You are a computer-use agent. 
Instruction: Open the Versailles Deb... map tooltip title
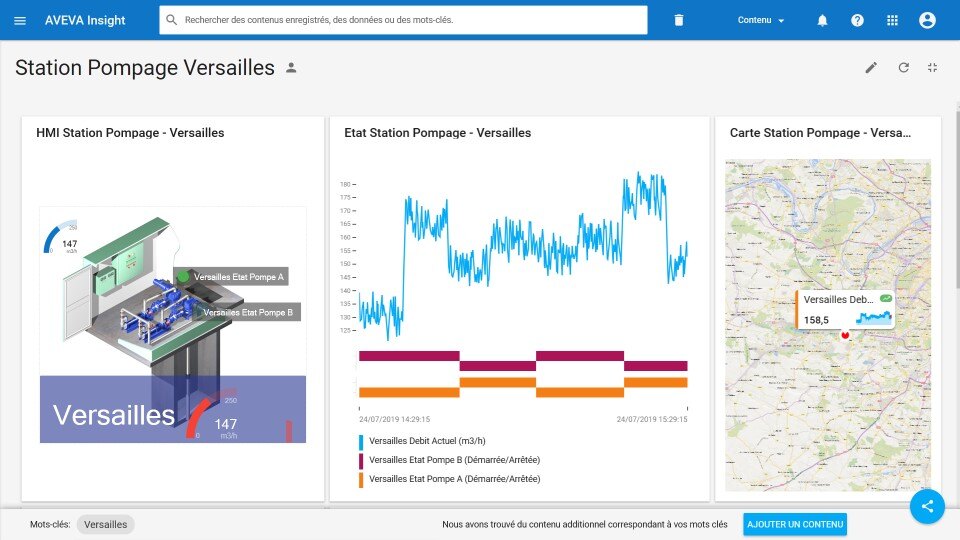coord(838,299)
